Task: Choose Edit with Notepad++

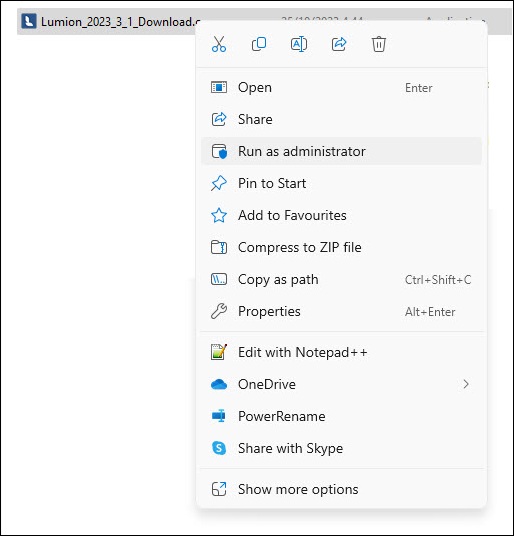Action: (341, 352)
